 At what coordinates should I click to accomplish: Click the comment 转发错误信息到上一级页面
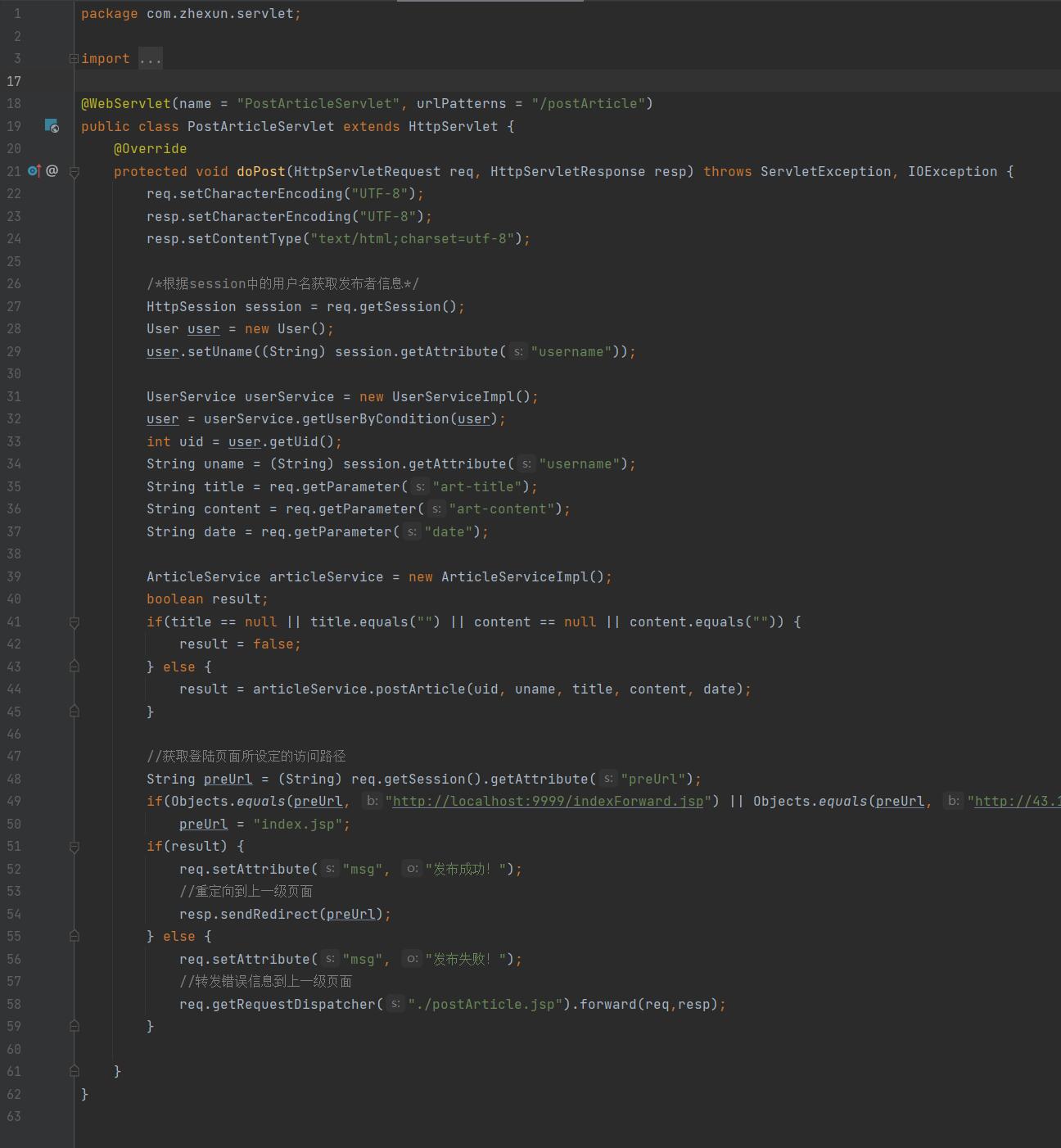tap(265, 981)
